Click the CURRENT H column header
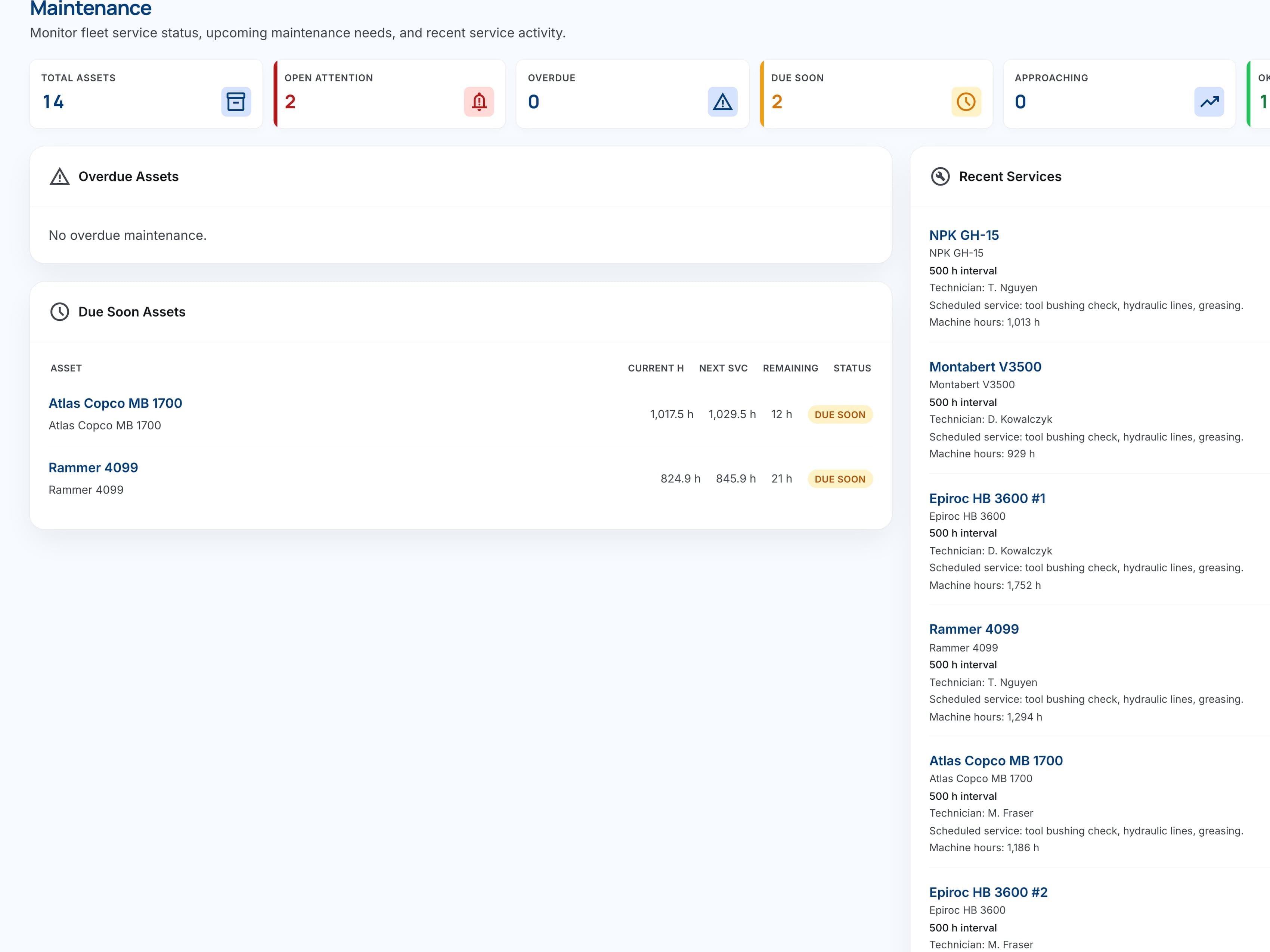1270x952 pixels. click(656, 368)
